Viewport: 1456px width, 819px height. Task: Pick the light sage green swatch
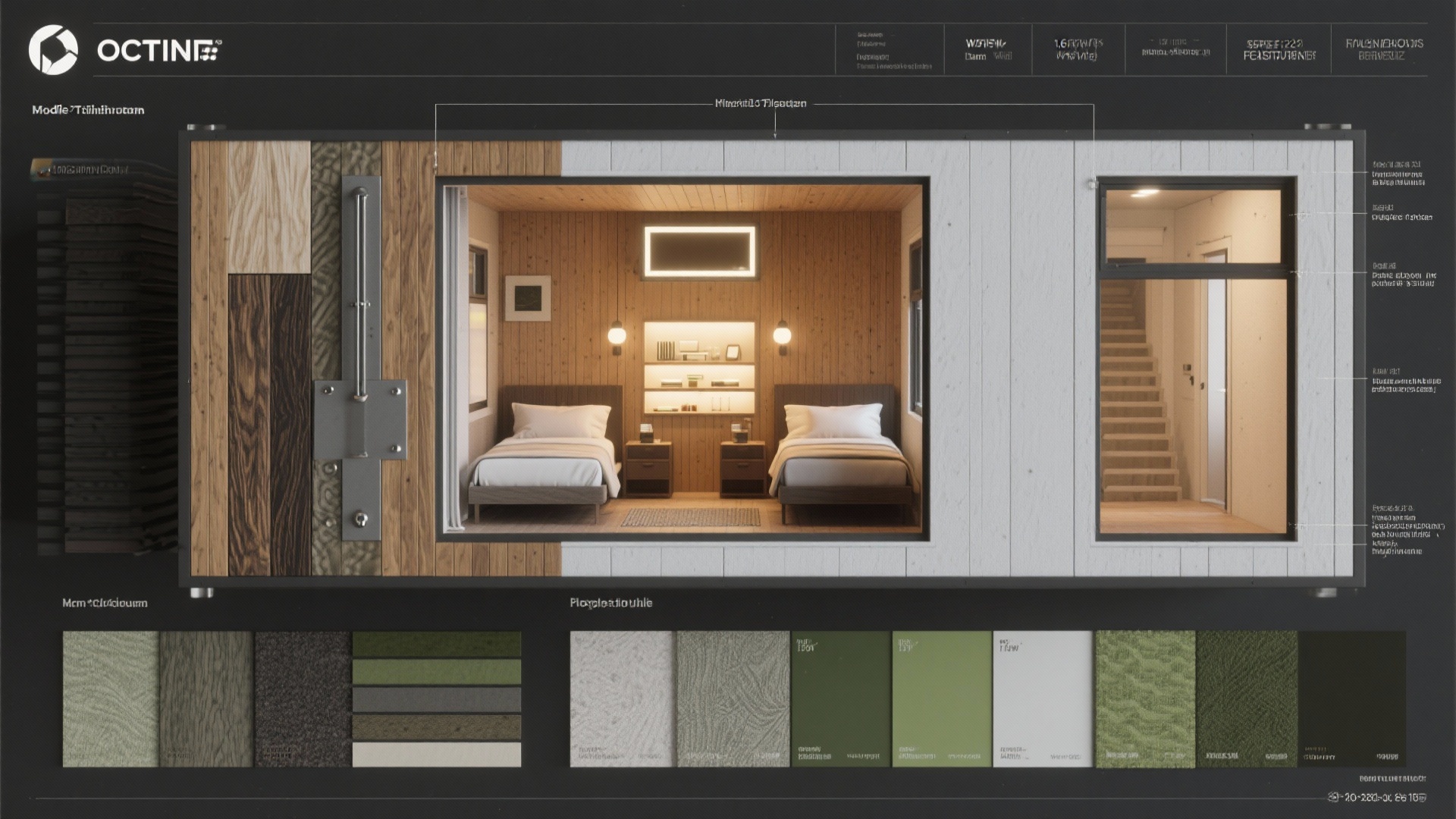coord(941,698)
